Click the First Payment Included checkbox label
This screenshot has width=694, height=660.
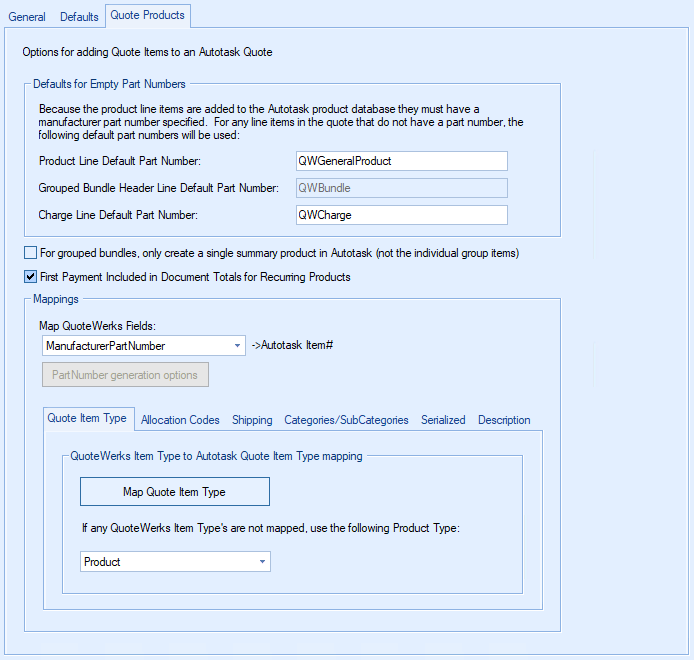click(195, 276)
